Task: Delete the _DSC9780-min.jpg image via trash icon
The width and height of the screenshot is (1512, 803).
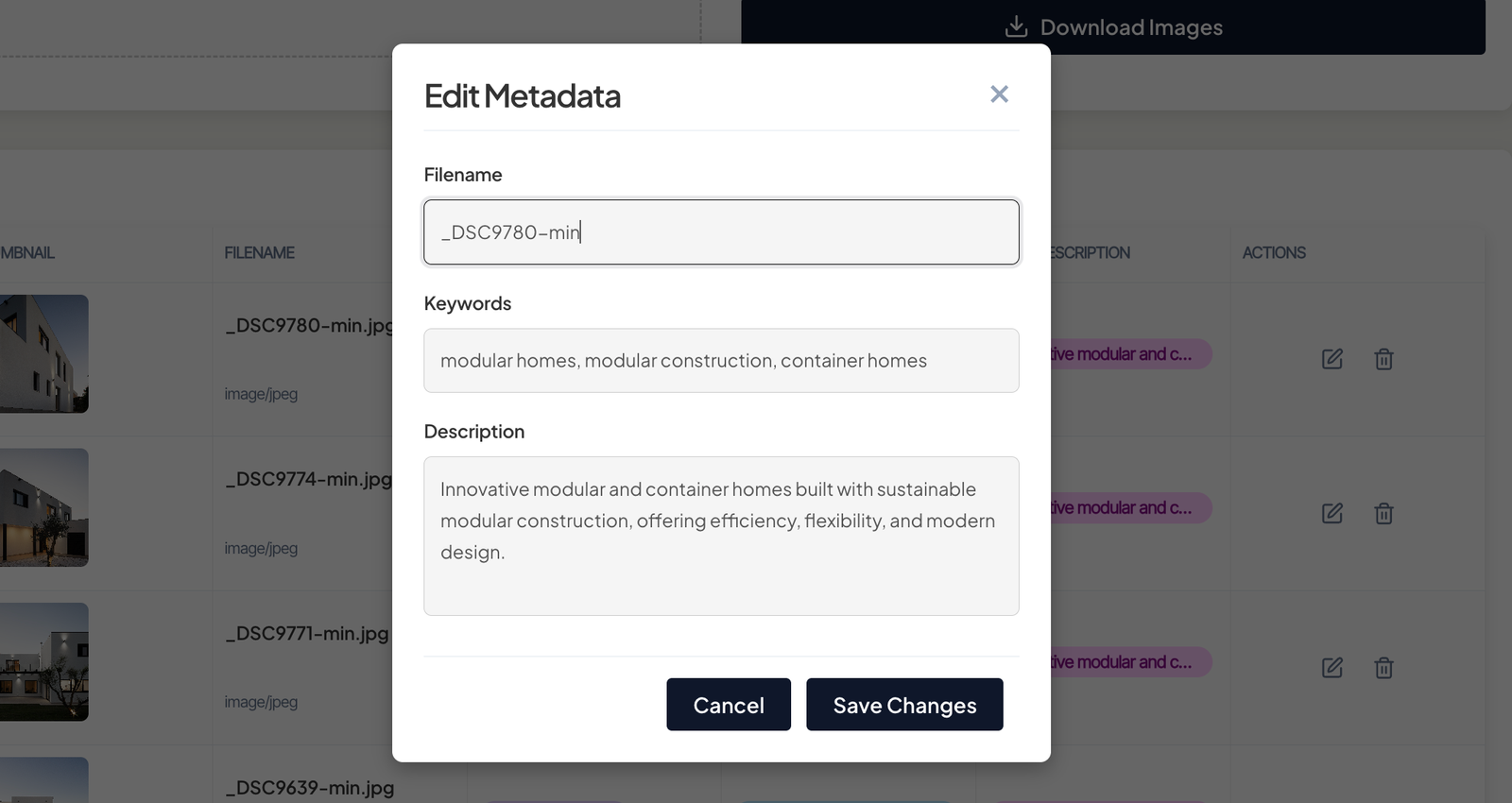Action: click(1383, 359)
